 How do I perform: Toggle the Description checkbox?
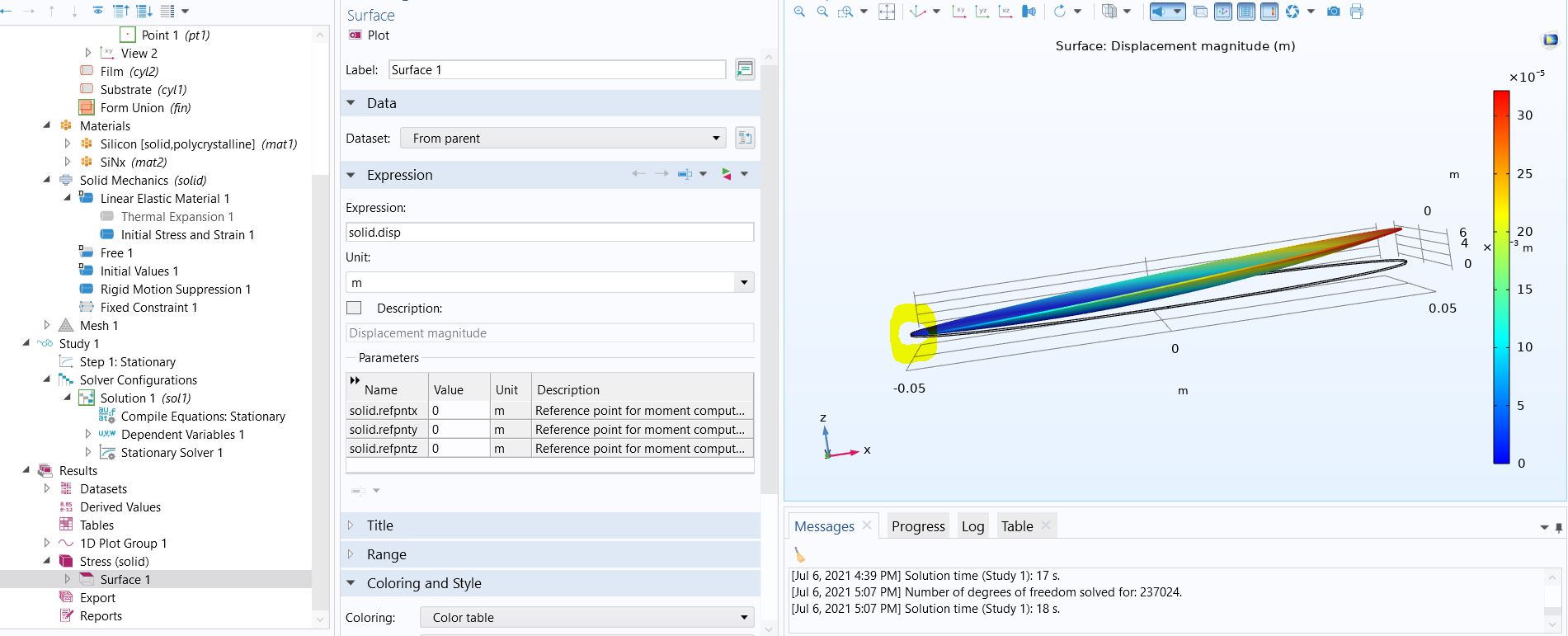coord(355,308)
